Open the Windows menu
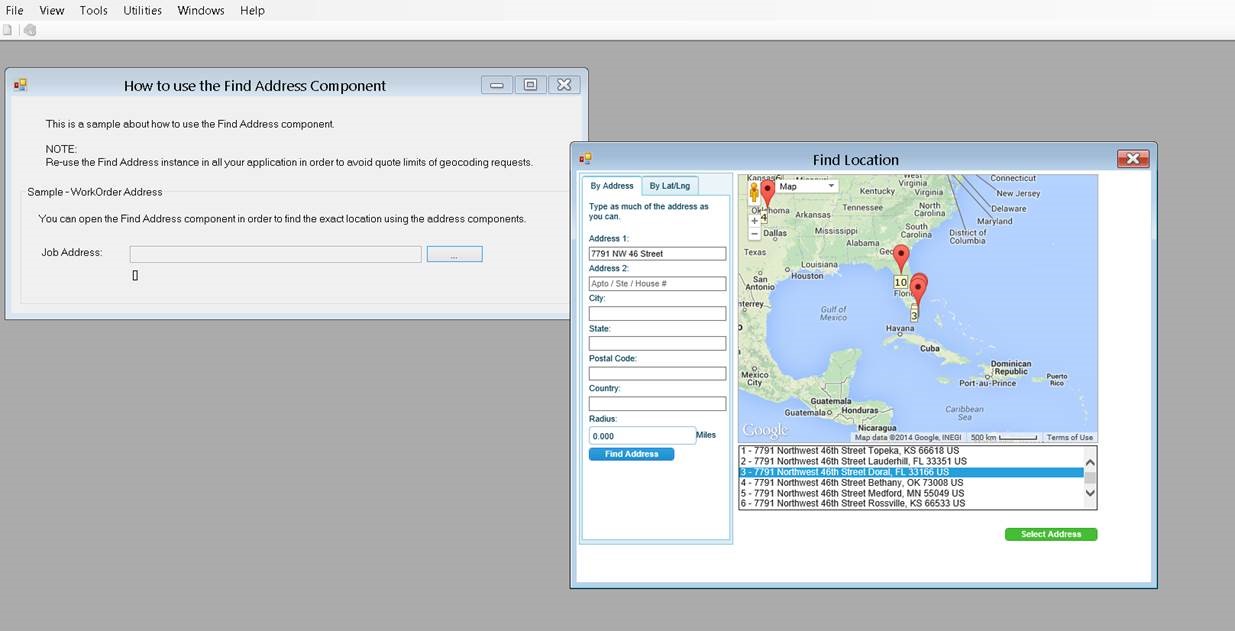Viewport: 1235px width, 631px height. click(x=201, y=10)
